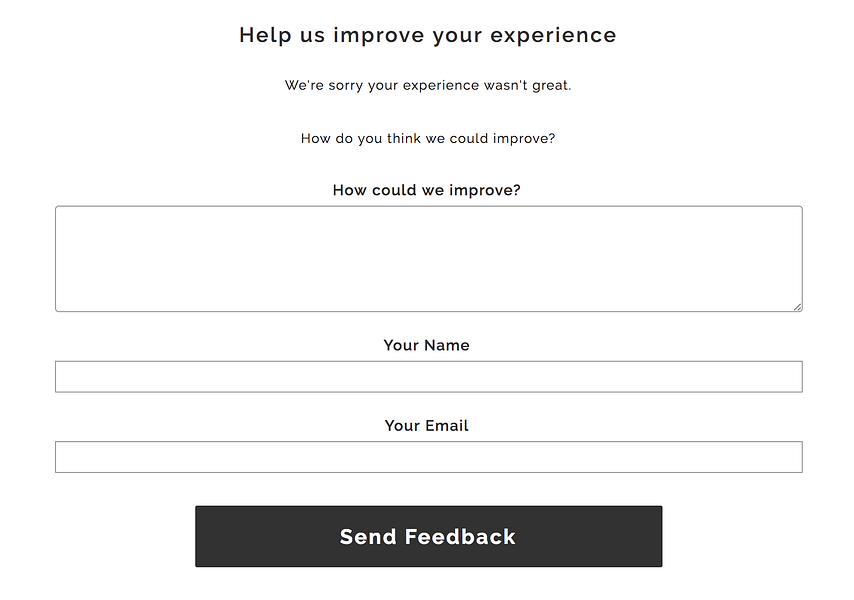
Task: Click the apology message text
Action: pyautogui.click(x=428, y=85)
